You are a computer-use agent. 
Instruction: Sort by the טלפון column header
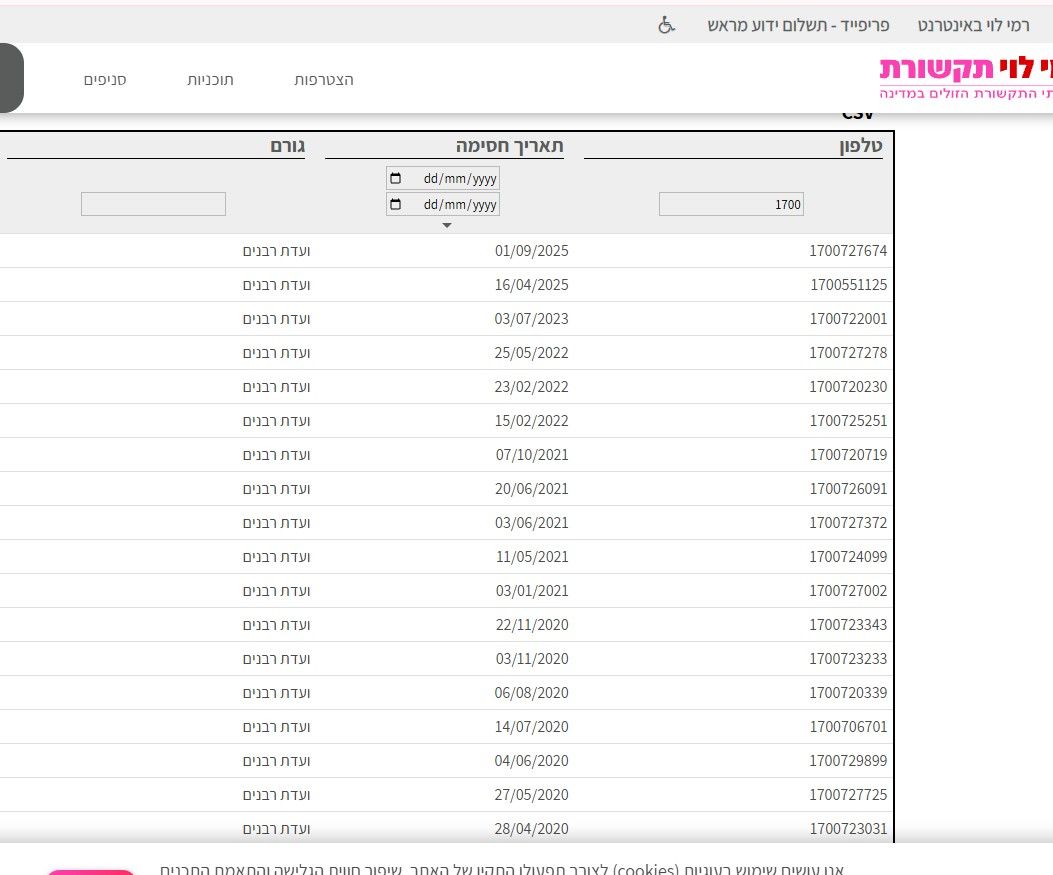pyautogui.click(x=861, y=146)
